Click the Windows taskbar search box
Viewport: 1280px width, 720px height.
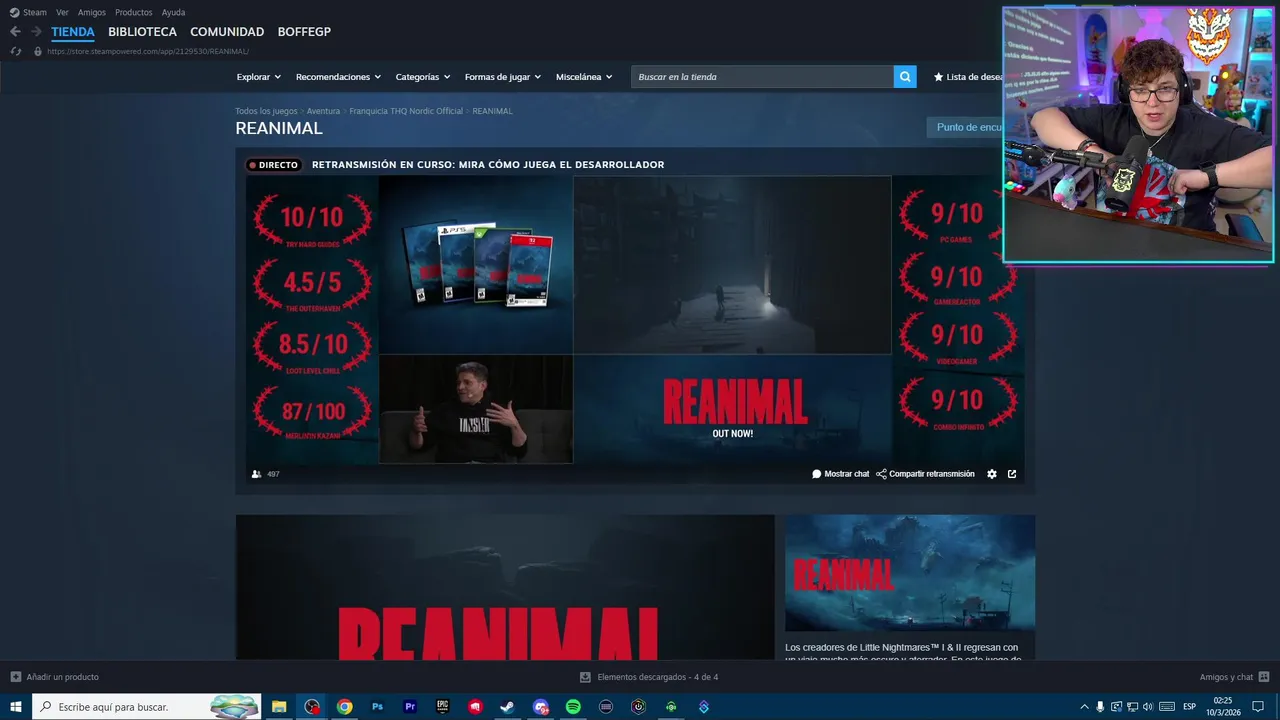(147, 707)
